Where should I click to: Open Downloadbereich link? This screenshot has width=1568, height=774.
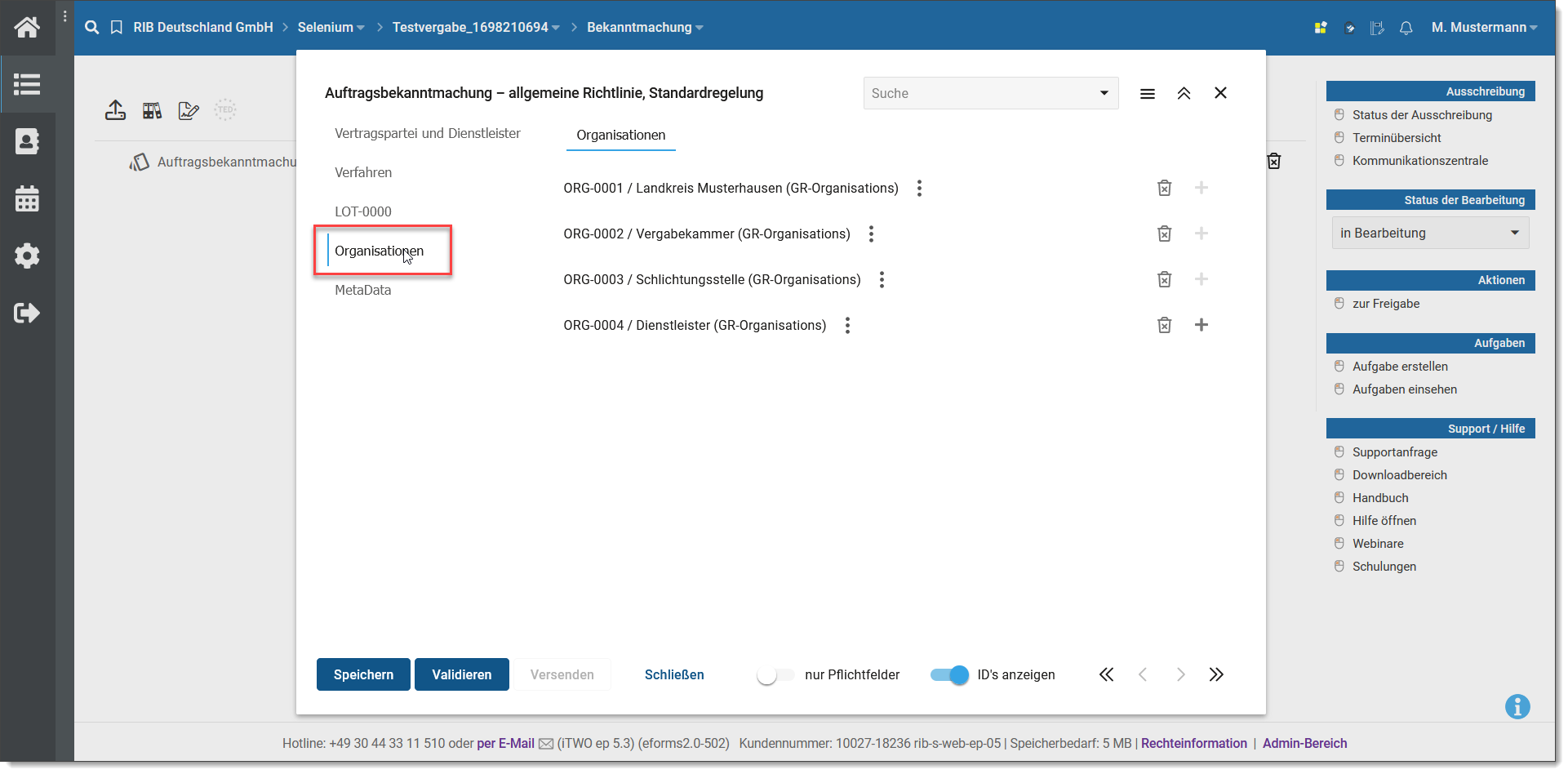(1399, 475)
